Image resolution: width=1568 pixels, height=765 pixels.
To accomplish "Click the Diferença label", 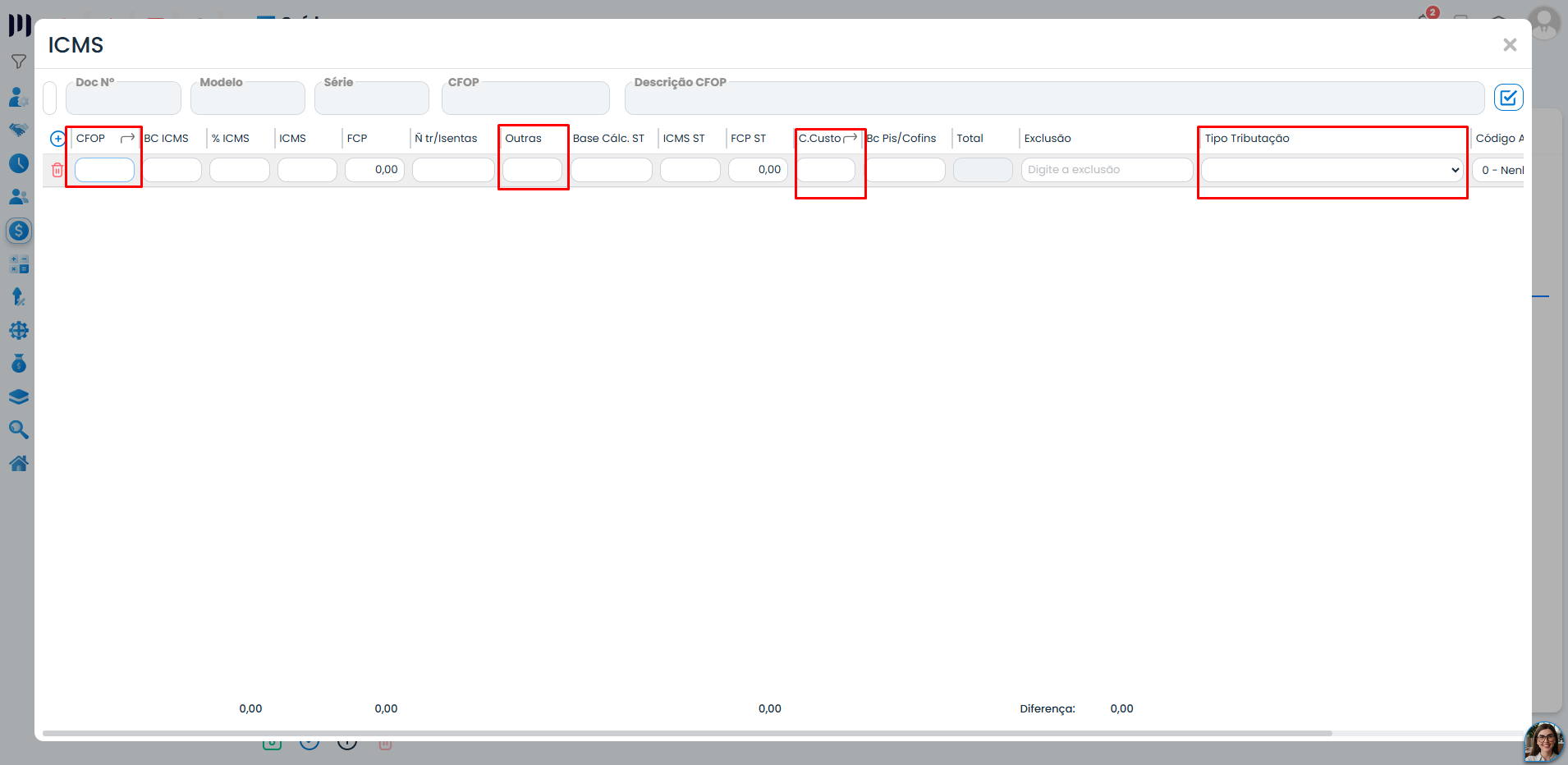I will point(1048,708).
